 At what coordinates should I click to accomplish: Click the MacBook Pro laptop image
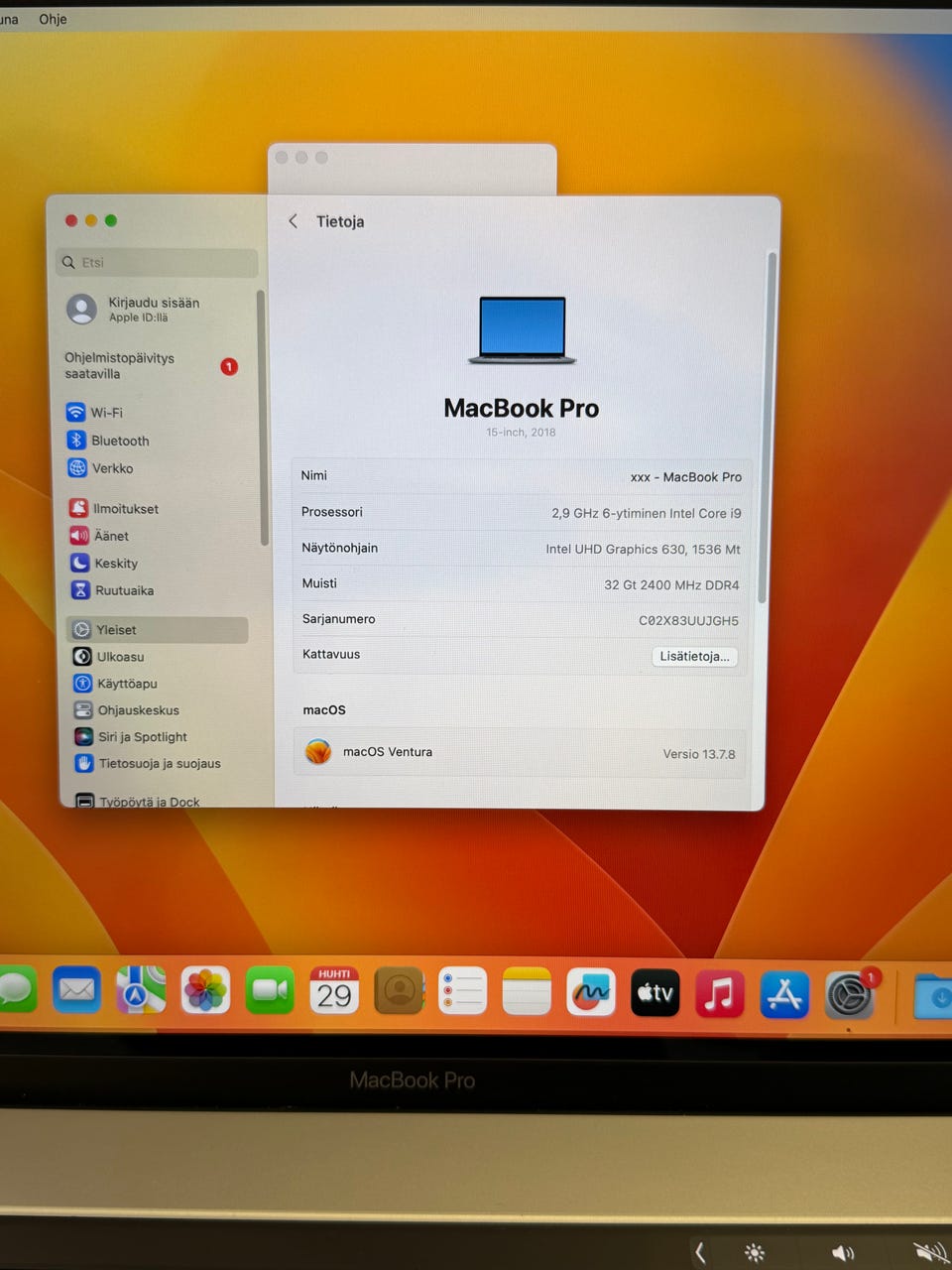522,330
